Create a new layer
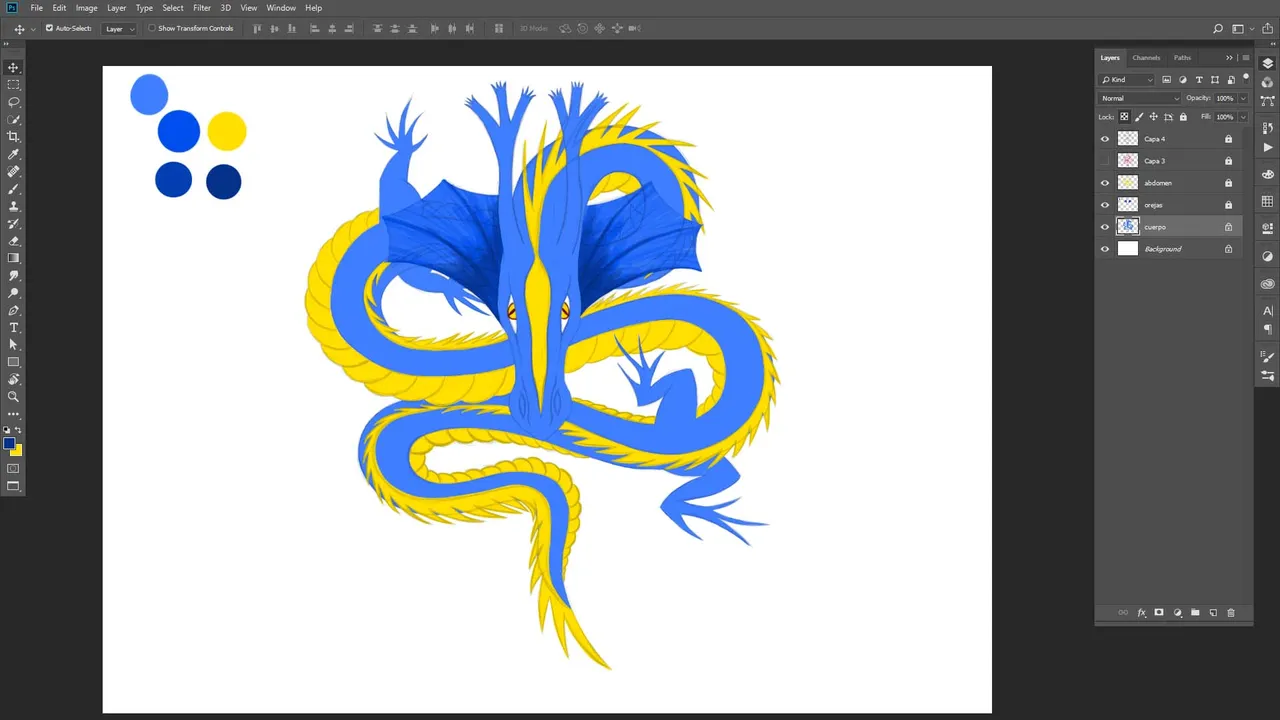Screen dimensions: 1280x720 (x=1213, y=613)
